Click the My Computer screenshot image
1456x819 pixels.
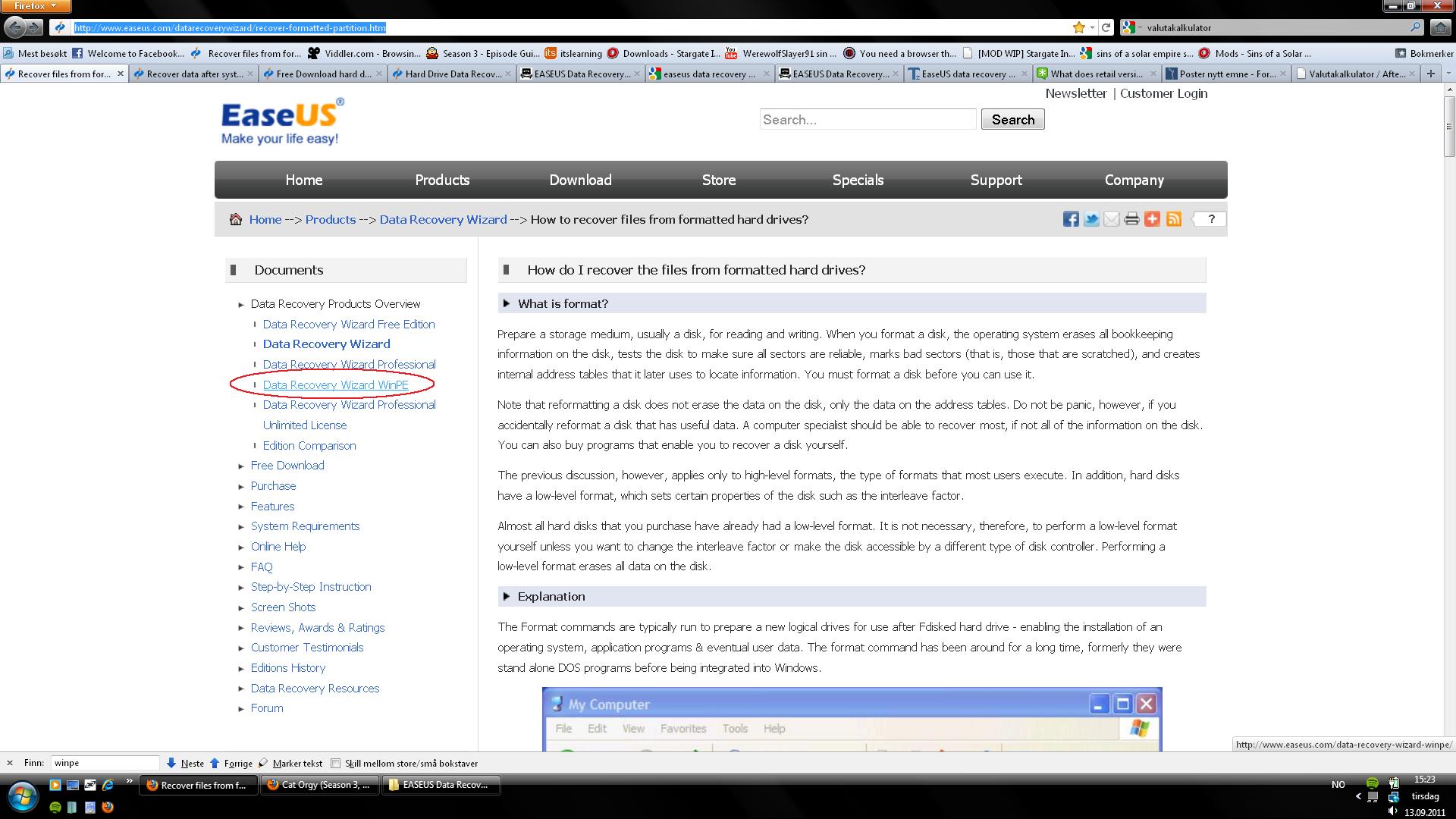tap(852, 719)
